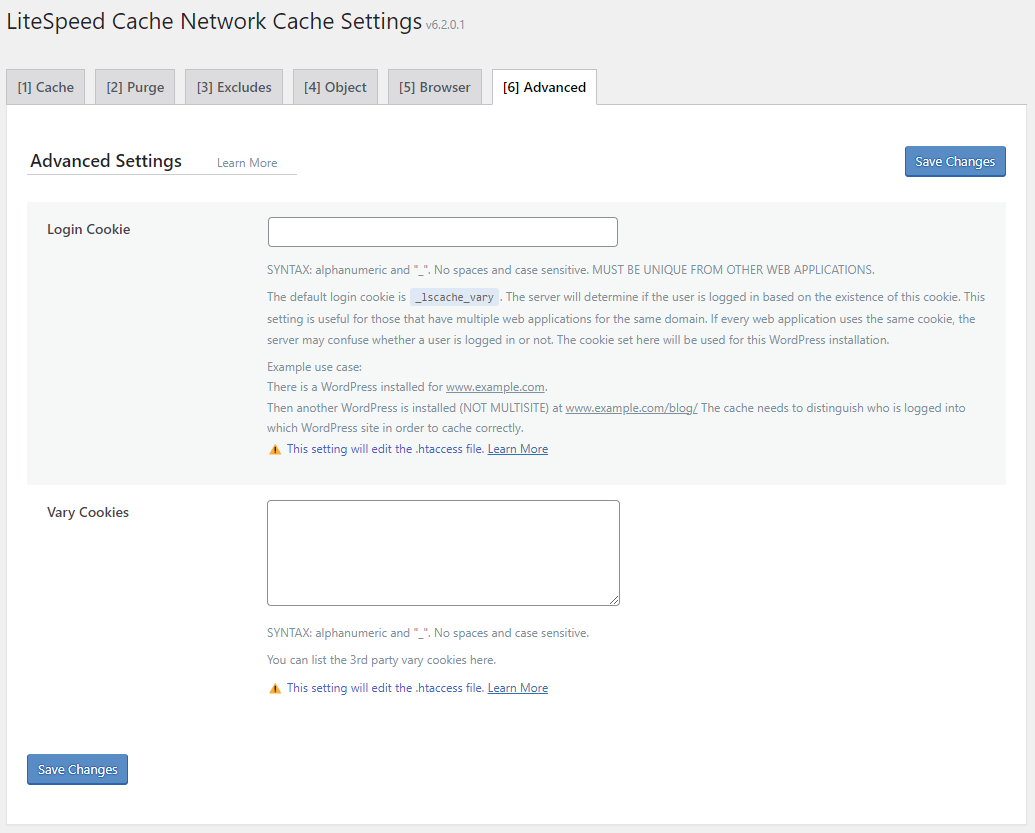Open the [2] Purge tab
Image resolution: width=1035 pixels, height=833 pixels.
pyautogui.click(x=135, y=87)
